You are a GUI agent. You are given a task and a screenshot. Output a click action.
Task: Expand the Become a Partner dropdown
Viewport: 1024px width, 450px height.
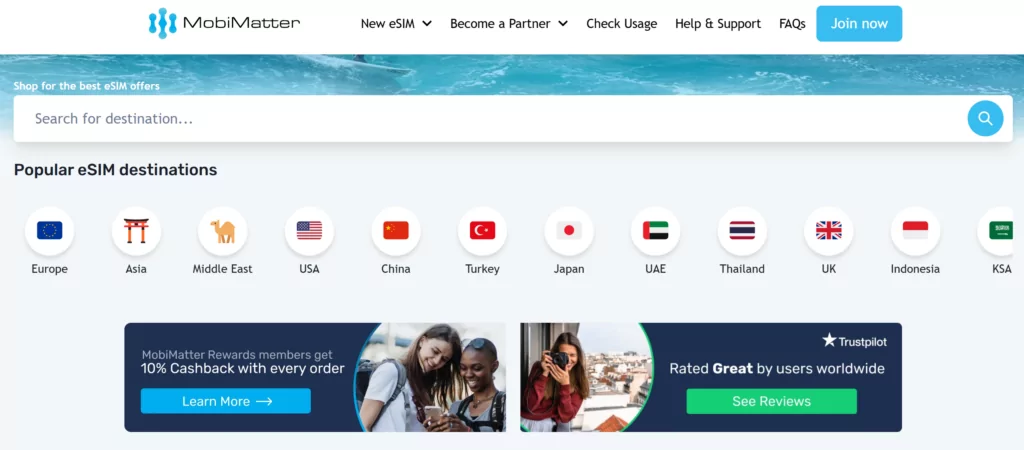tap(509, 24)
